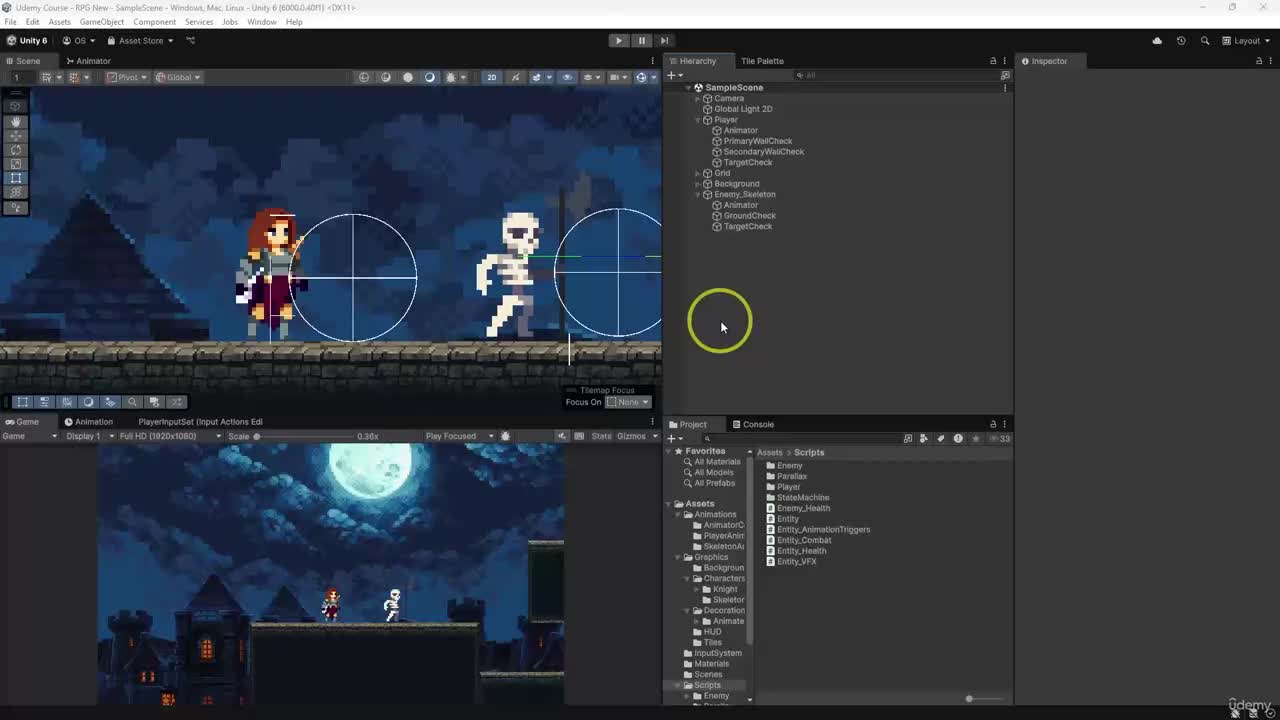
Task: Collapse Enemy_Skeleton in Hierarchy
Action: (x=698, y=195)
